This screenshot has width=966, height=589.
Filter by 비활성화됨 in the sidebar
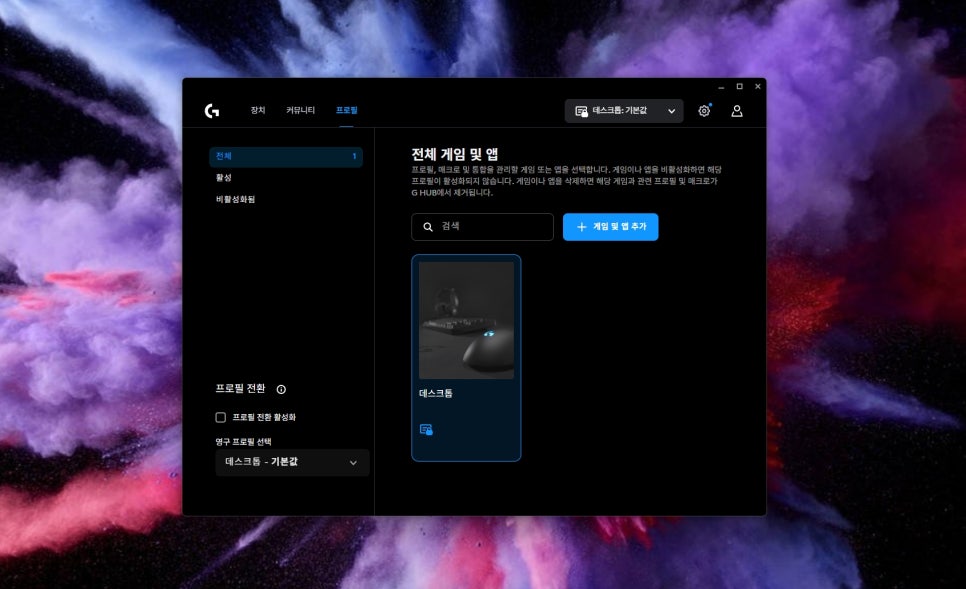(x=236, y=199)
